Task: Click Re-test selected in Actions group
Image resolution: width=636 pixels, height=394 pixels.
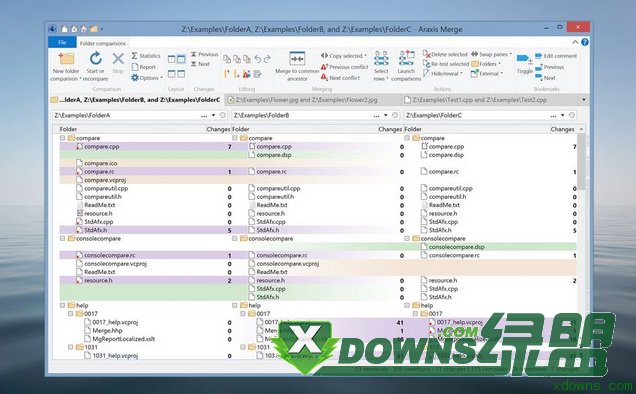Action: 446,64
